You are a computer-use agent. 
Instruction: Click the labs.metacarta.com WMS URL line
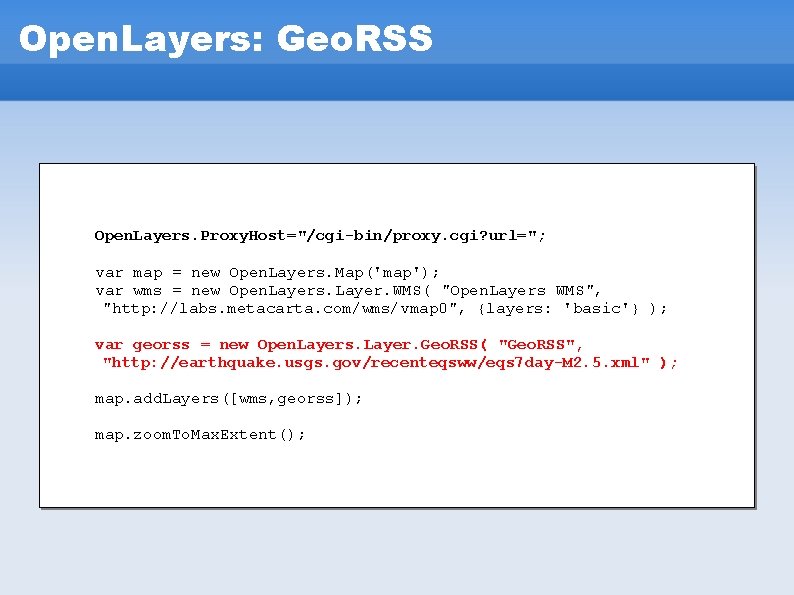coord(385,308)
